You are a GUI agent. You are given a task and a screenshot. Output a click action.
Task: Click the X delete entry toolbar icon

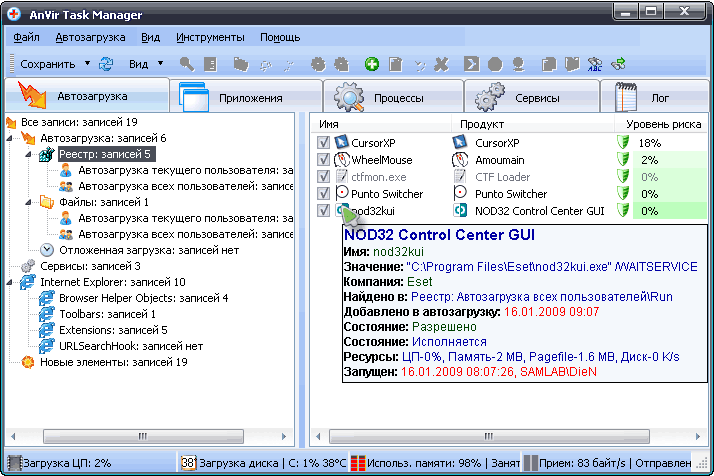[441, 64]
